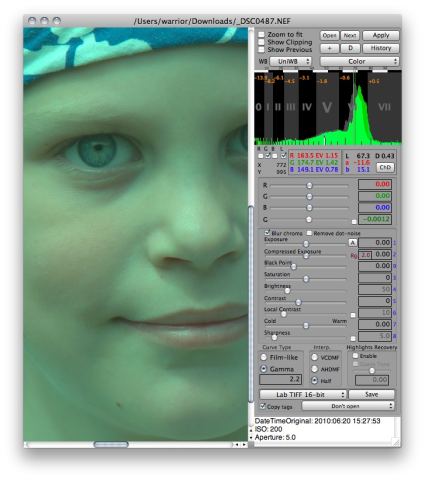Open the Lab TIFF 16-bit format dropdown
425x480 pixels.
point(303,395)
